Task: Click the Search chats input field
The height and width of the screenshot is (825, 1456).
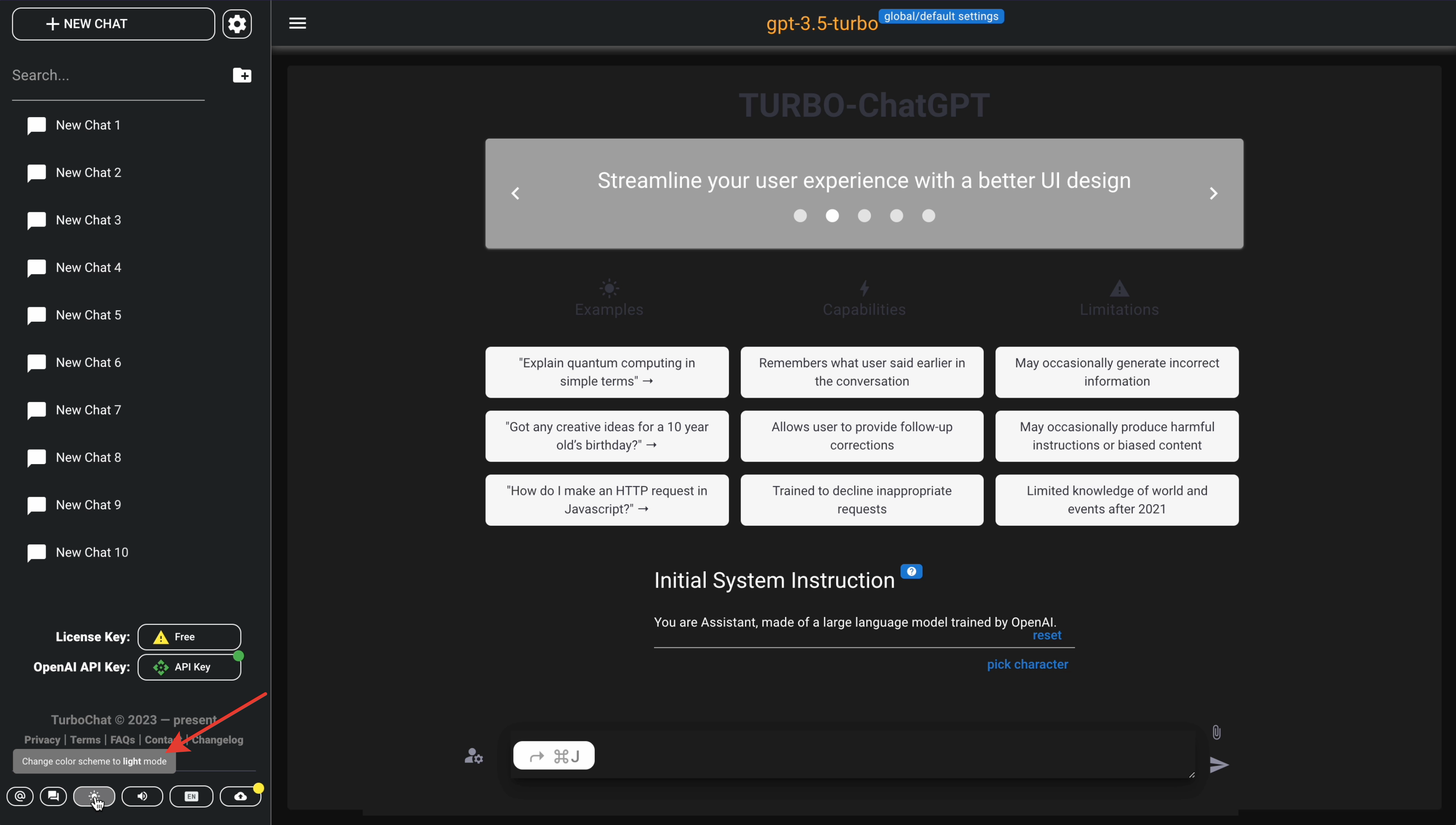Action: point(108,75)
